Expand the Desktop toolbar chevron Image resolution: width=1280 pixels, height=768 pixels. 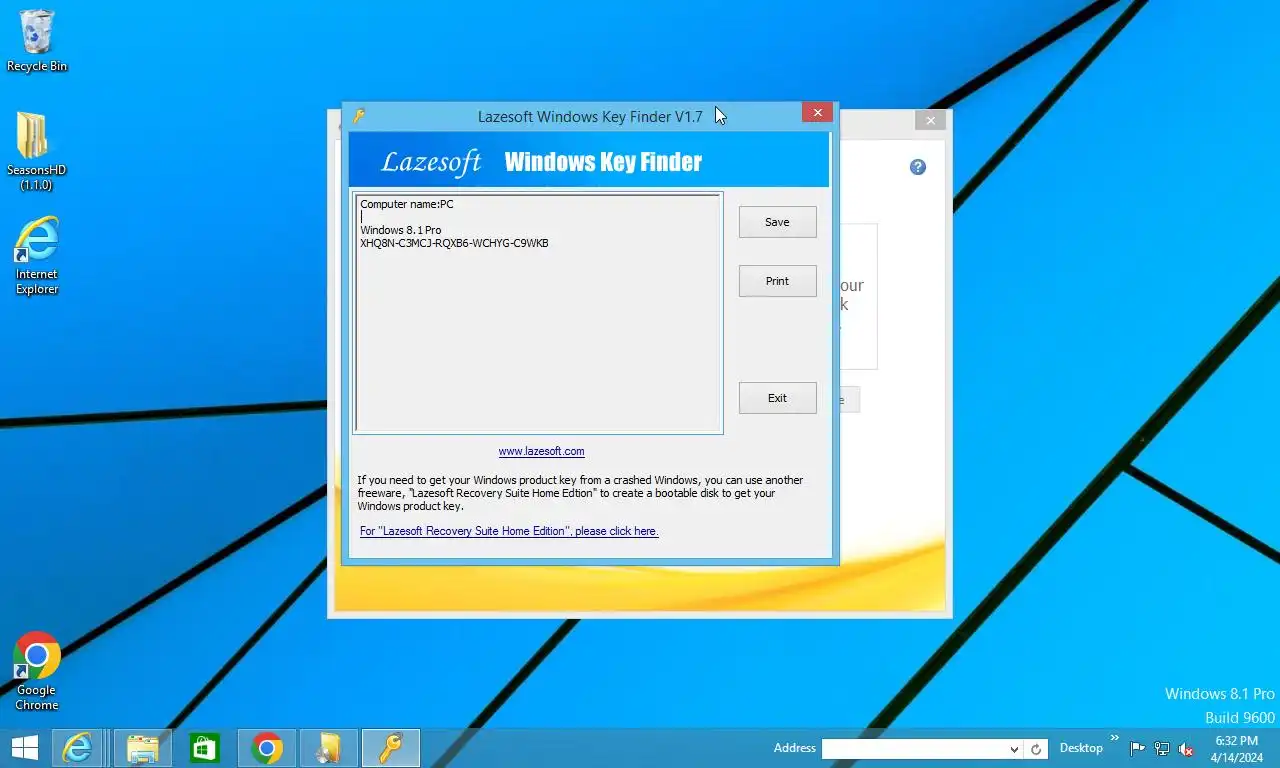tap(1115, 739)
